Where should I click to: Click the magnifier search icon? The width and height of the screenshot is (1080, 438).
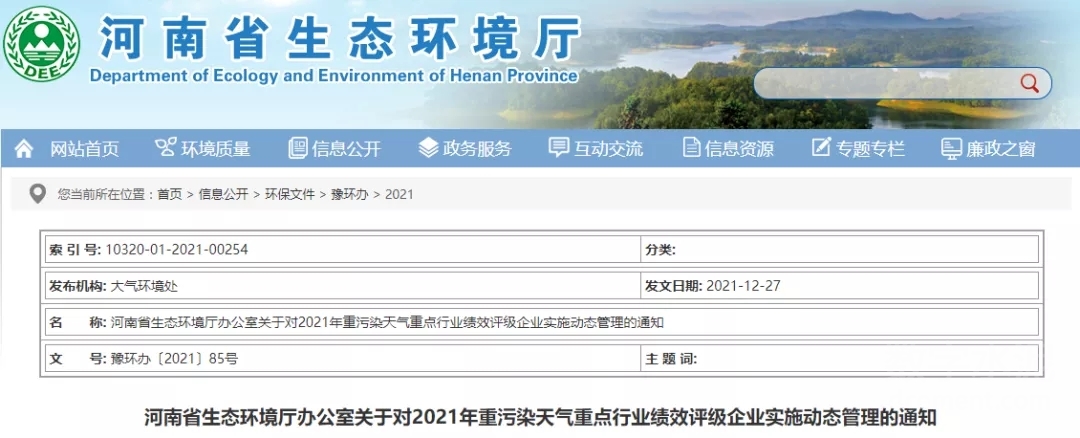[1029, 83]
